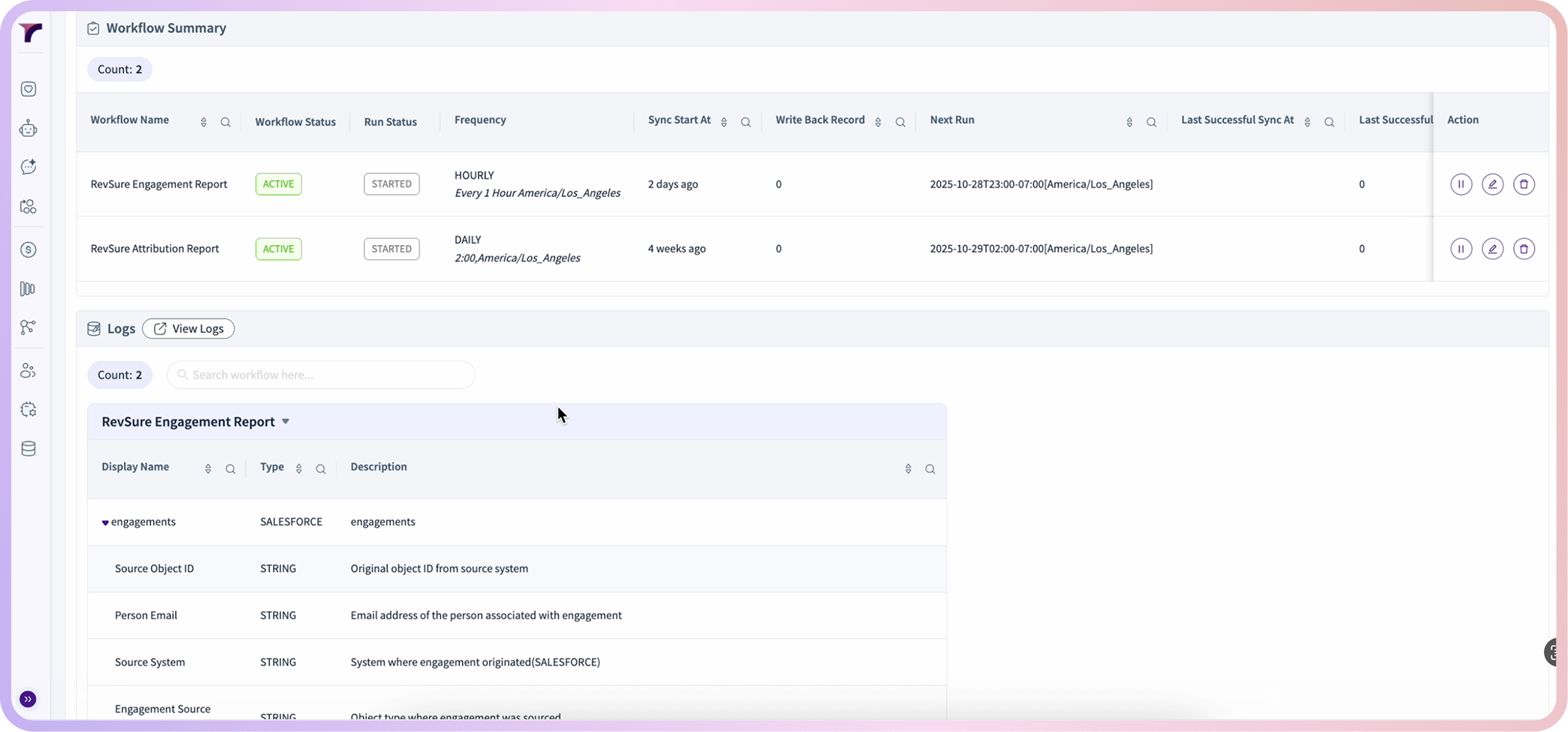Click the Logs section icon
This screenshot has height=732, width=1568.
pos(94,328)
